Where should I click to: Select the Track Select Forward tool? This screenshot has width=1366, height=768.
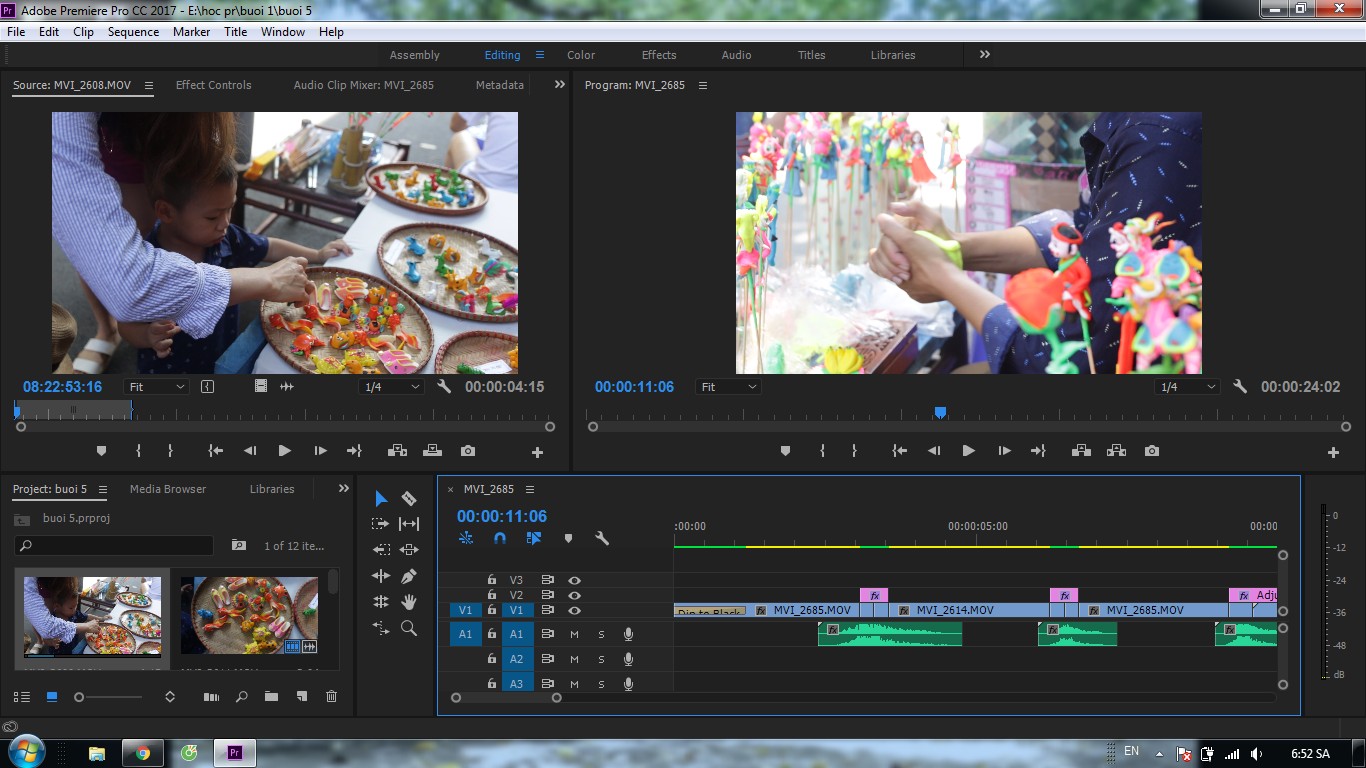381,523
